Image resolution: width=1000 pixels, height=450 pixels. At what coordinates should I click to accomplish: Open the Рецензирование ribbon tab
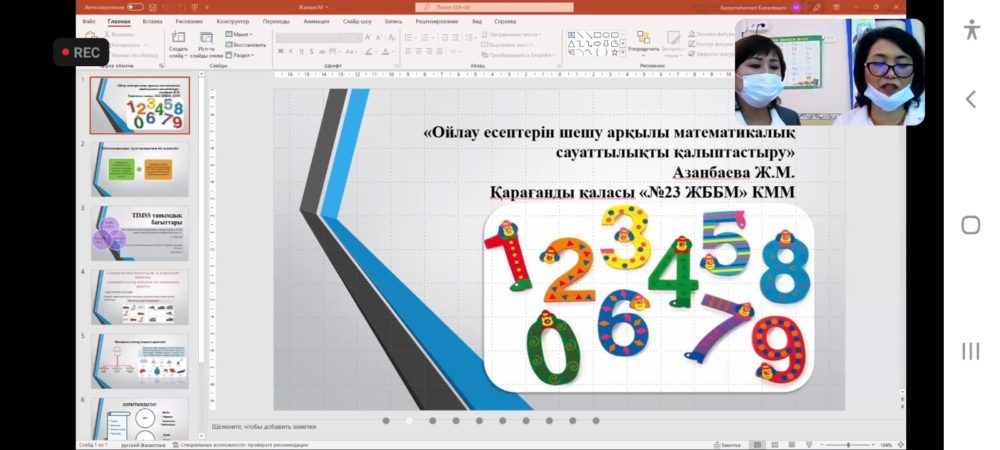(437, 21)
